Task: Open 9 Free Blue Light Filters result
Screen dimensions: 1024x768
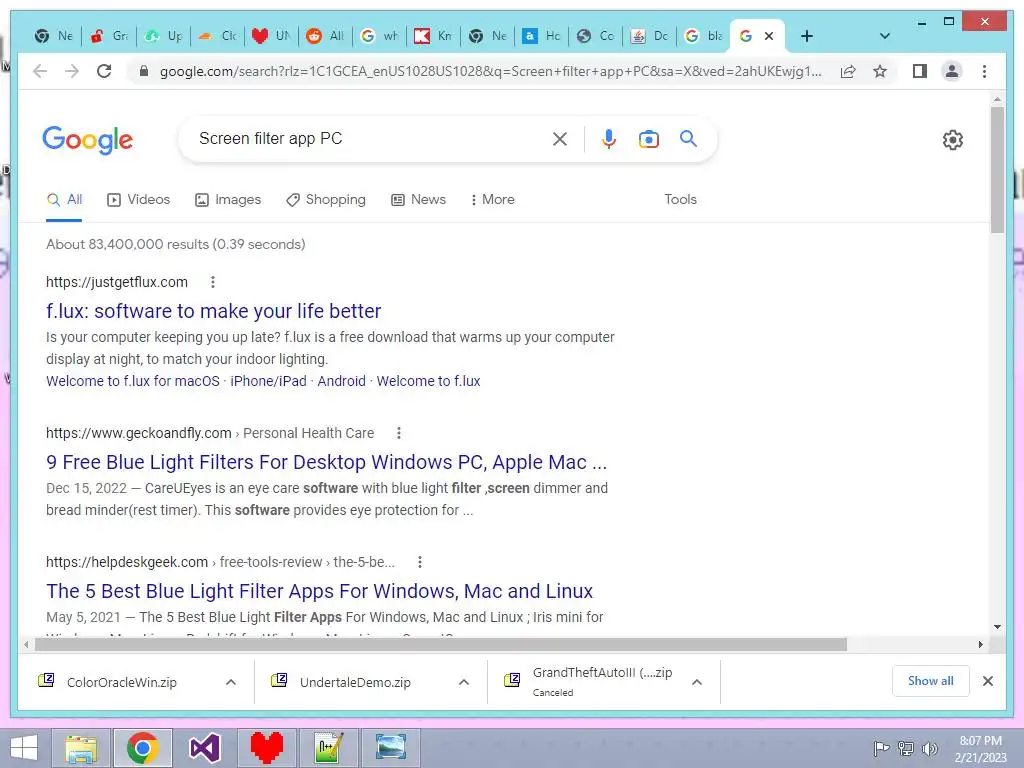Action: 327,462
